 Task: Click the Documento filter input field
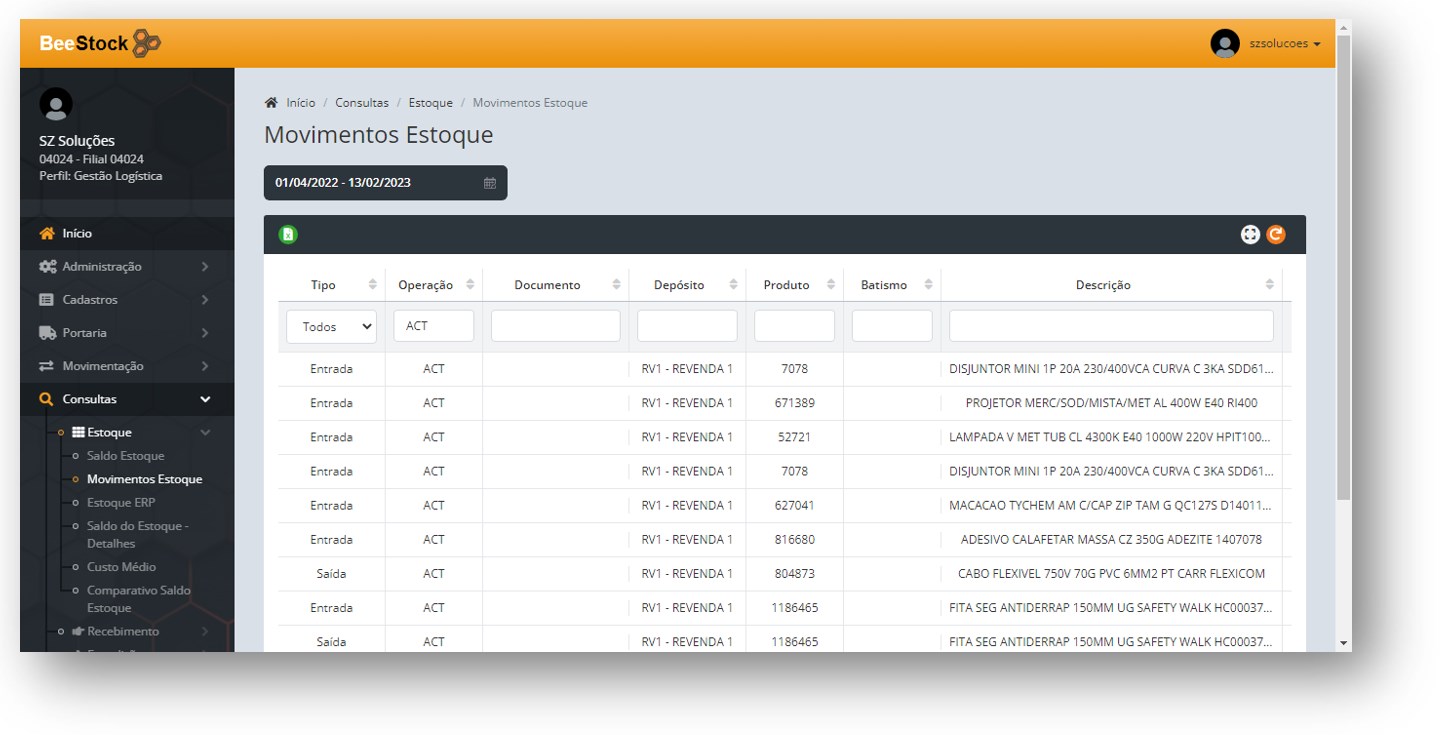tap(555, 326)
